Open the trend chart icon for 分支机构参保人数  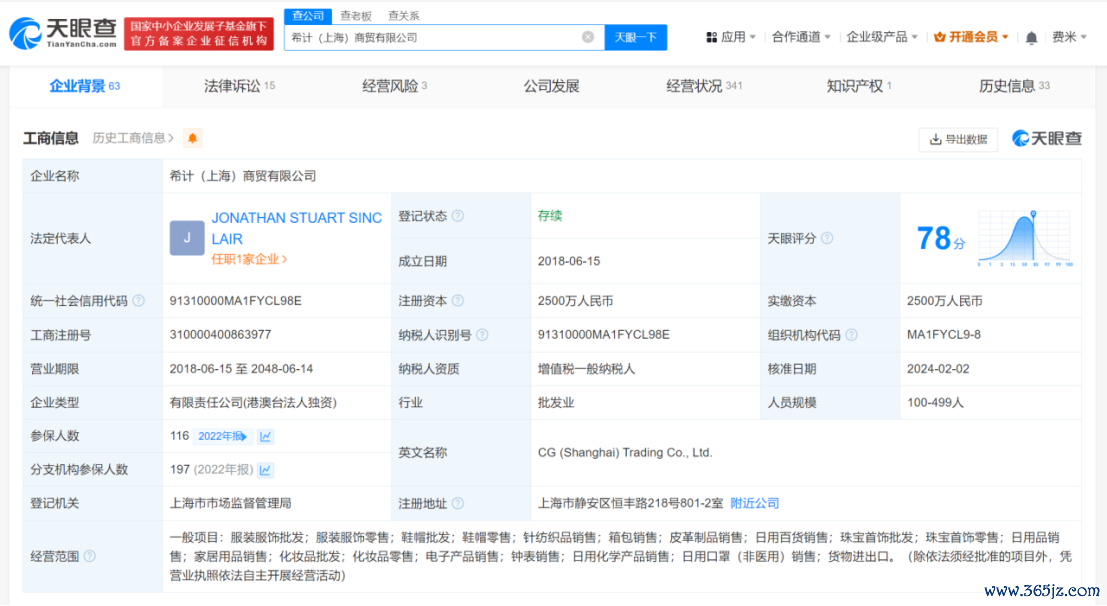(266, 470)
